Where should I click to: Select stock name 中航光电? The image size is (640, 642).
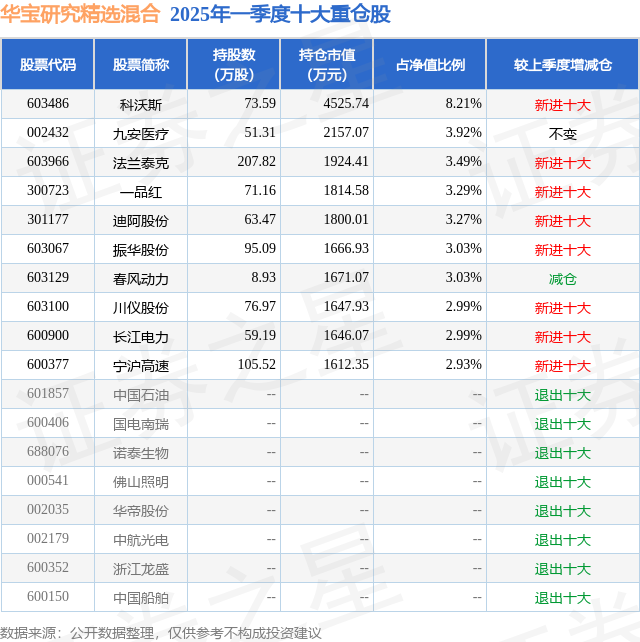141,541
